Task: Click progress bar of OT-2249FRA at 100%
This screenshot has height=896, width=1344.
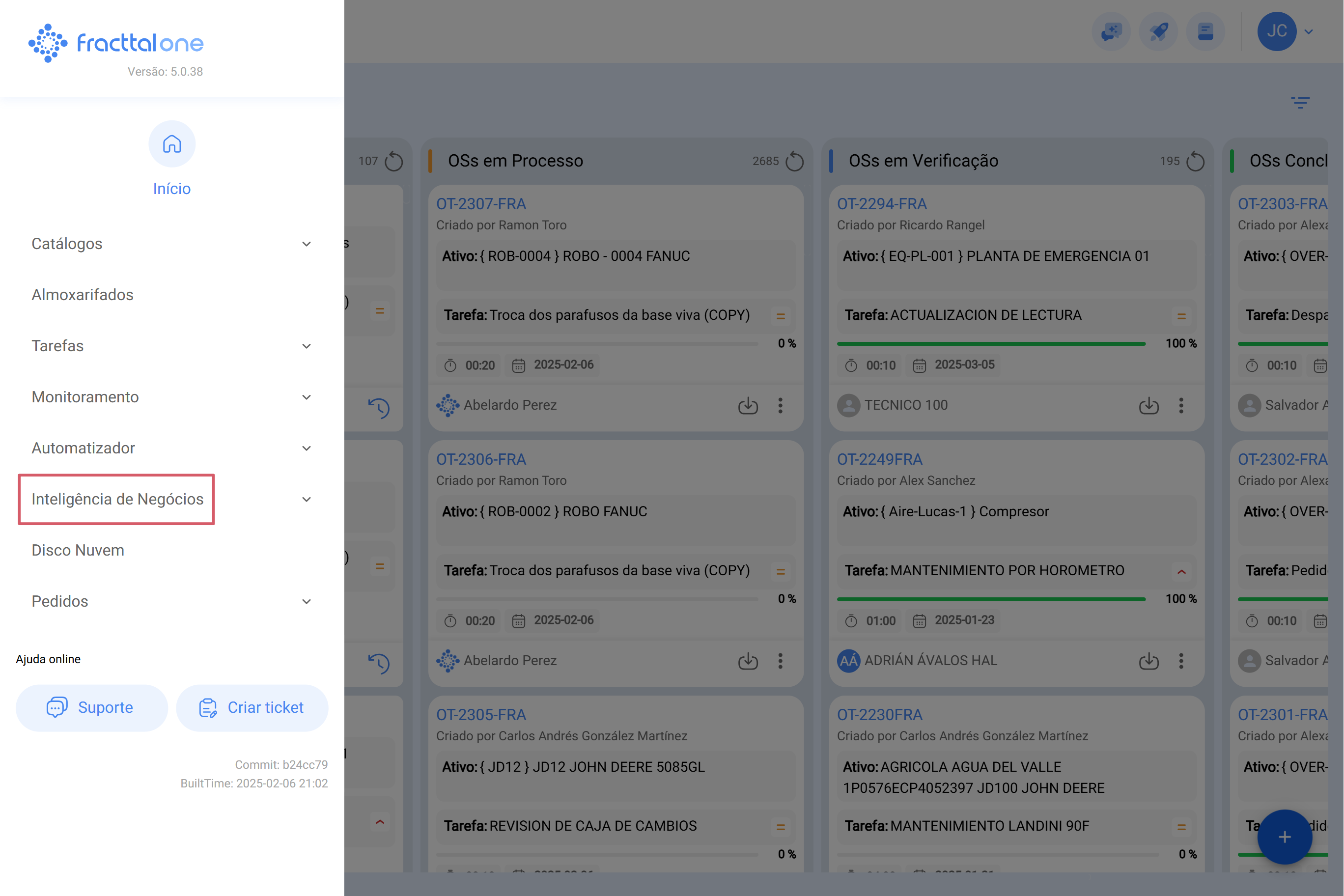Action: (x=991, y=599)
